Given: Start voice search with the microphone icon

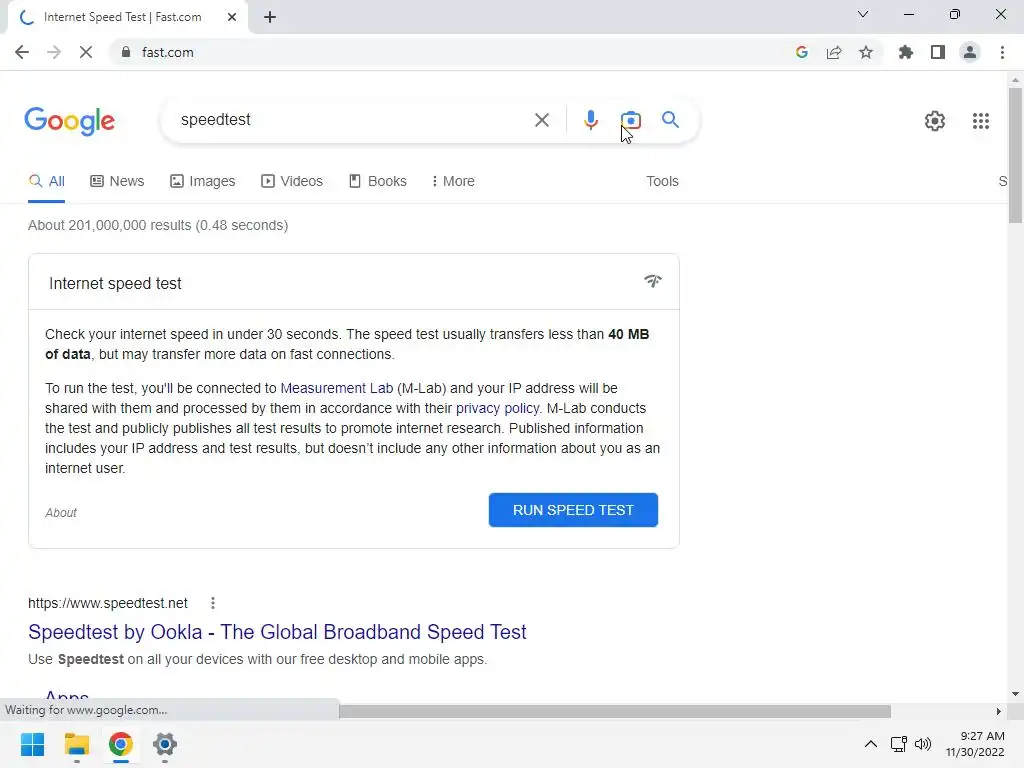Looking at the screenshot, I should [x=590, y=120].
